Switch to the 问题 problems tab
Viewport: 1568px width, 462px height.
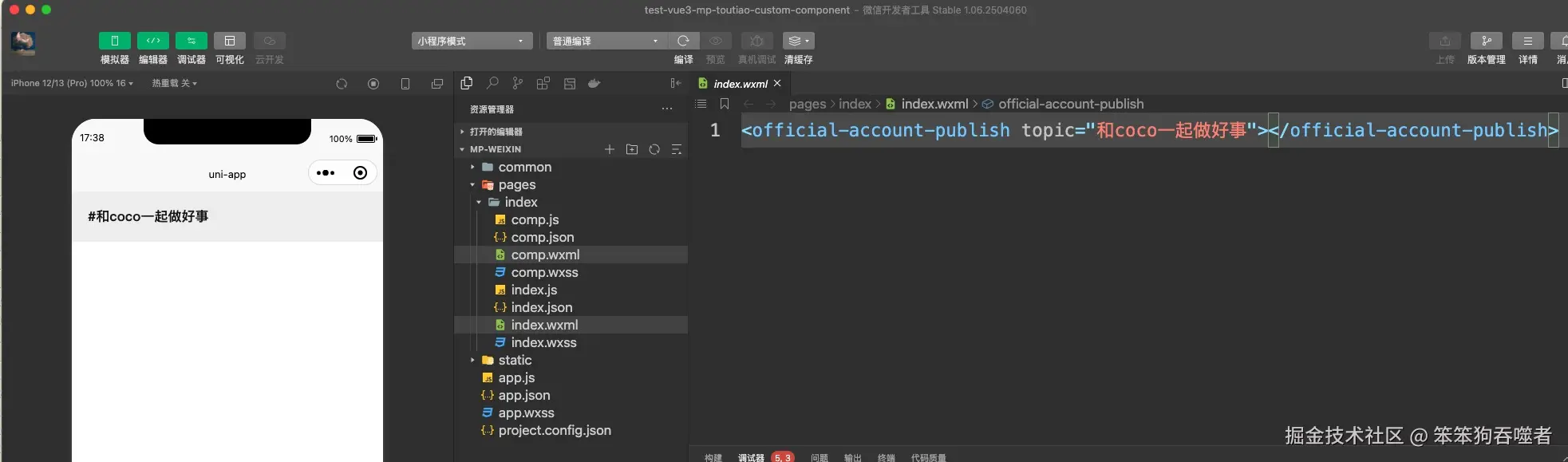tap(820, 457)
